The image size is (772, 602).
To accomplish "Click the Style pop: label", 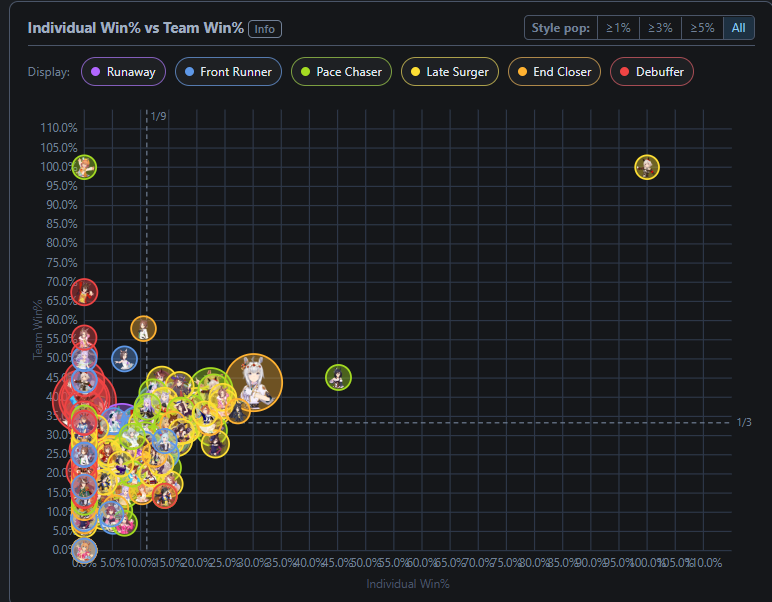I will [x=561, y=28].
